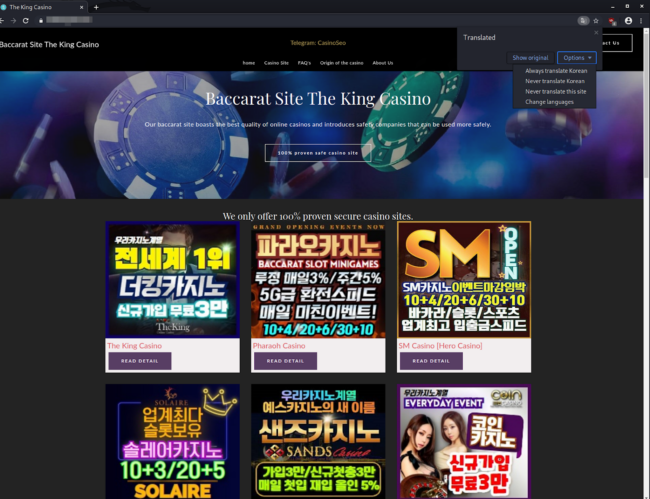
Task: Close The King Casino tab
Action: [x=82, y=7]
